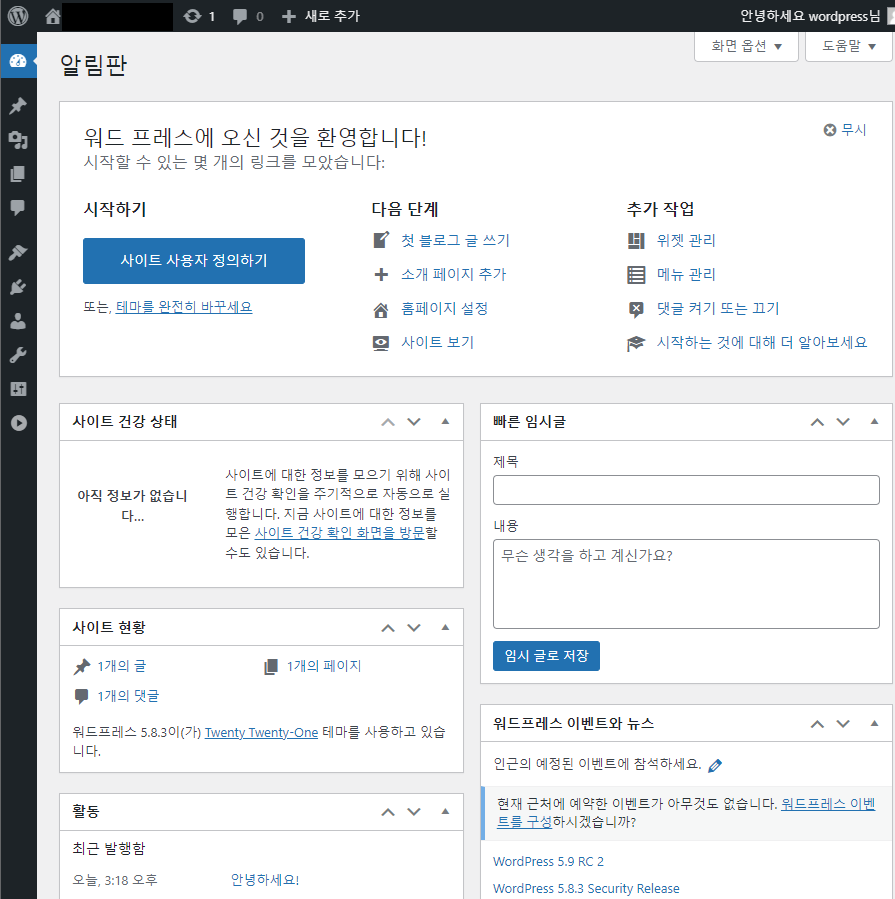This screenshot has width=895, height=899.
Task: Click 임시 글로 저장 button
Action: click(546, 656)
